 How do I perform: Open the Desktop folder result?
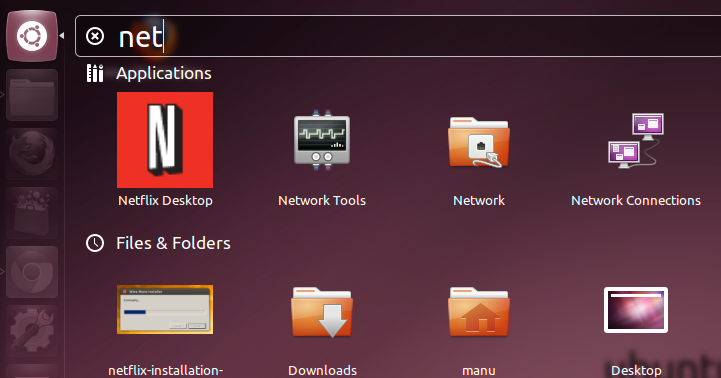[636, 309]
